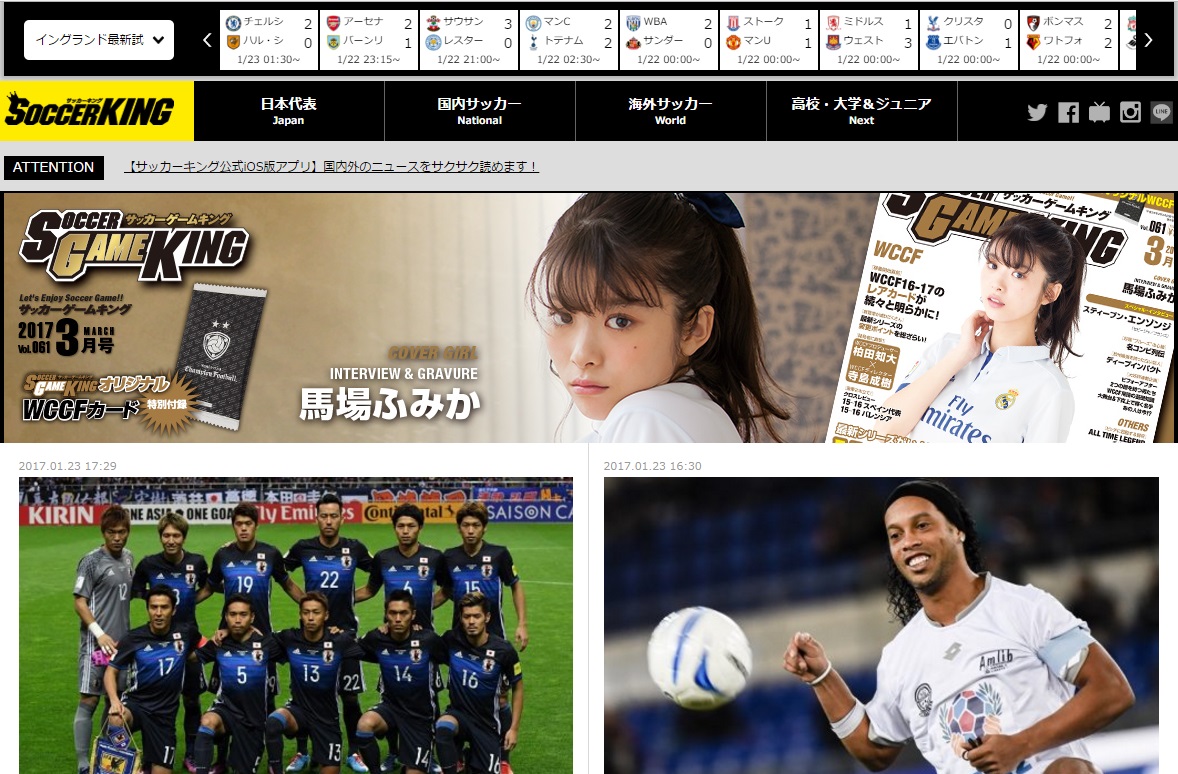Click Hull City crest in ticker
Screen dimensions: 1178x774
tap(234, 42)
